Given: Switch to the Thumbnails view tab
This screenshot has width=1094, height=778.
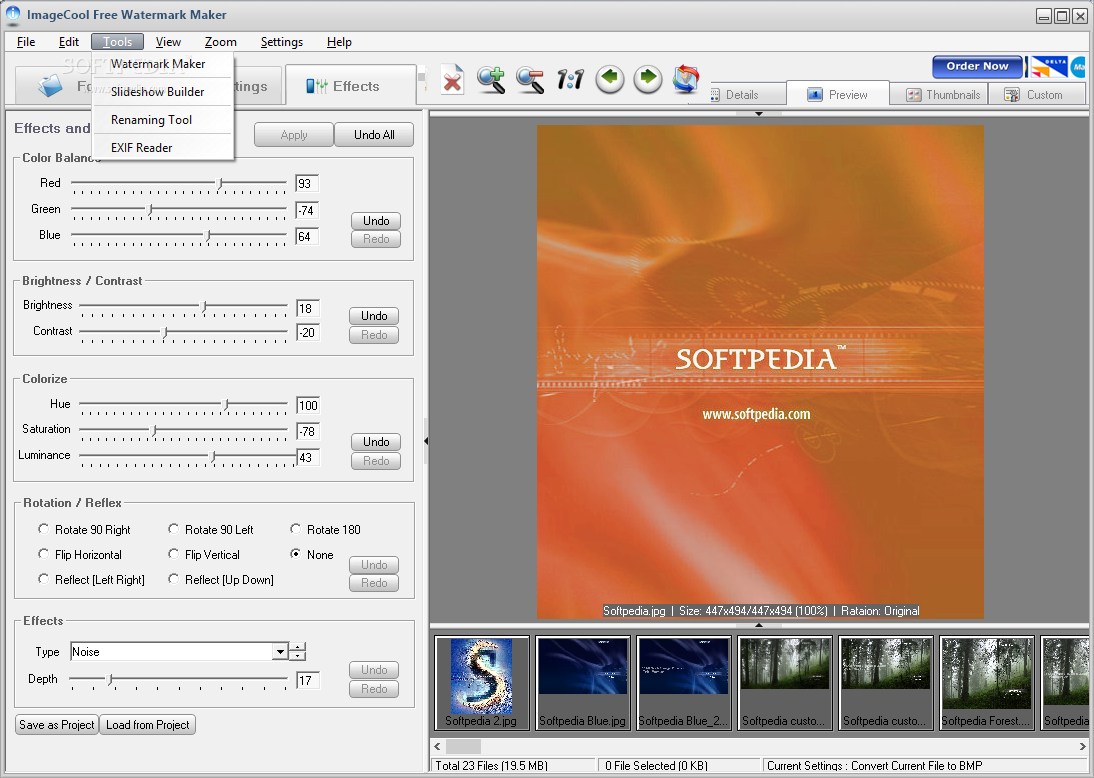Looking at the screenshot, I should 944,95.
